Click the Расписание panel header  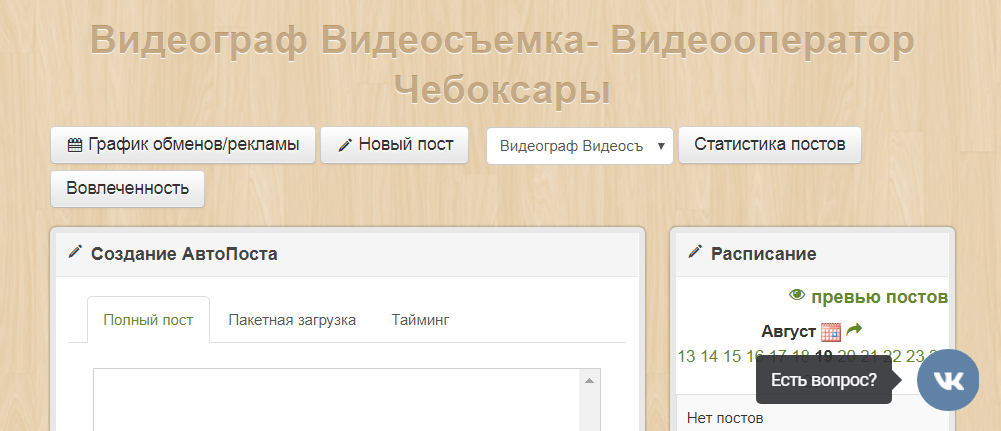(812, 254)
